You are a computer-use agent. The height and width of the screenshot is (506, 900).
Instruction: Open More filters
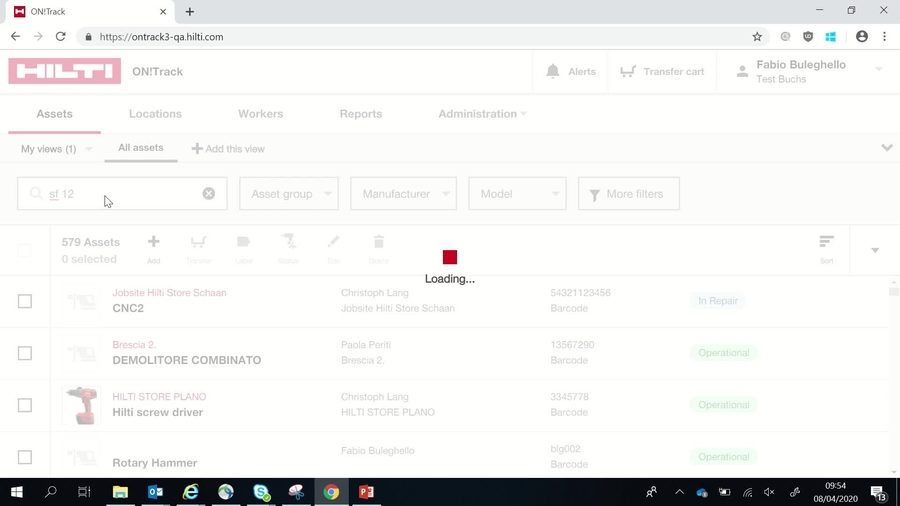tap(629, 193)
